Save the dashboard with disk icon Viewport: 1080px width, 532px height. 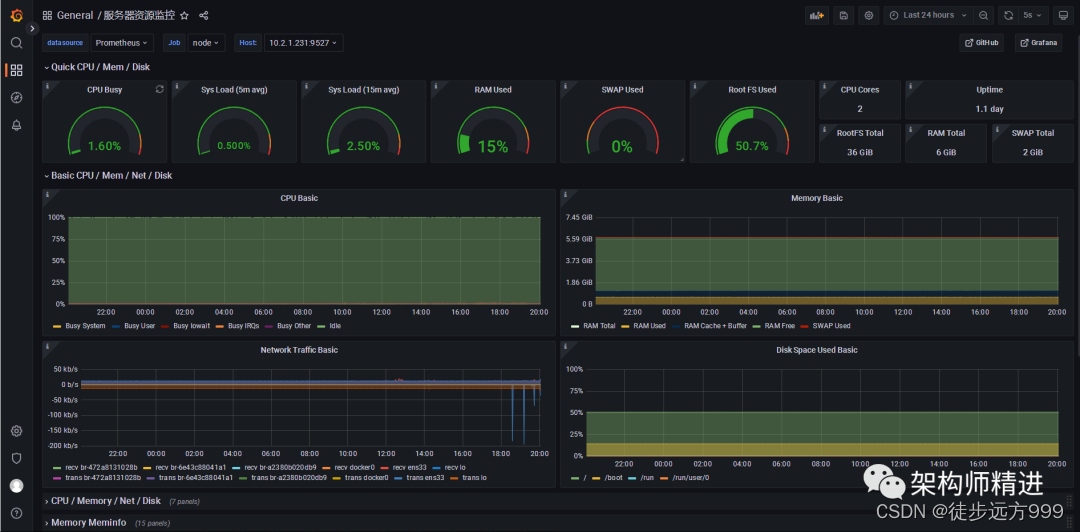[x=844, y=15]
